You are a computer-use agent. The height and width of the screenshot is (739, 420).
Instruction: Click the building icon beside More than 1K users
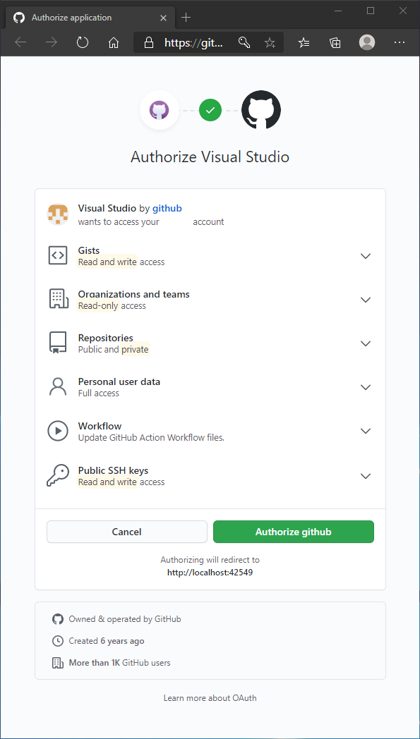[x=58, y=663]
